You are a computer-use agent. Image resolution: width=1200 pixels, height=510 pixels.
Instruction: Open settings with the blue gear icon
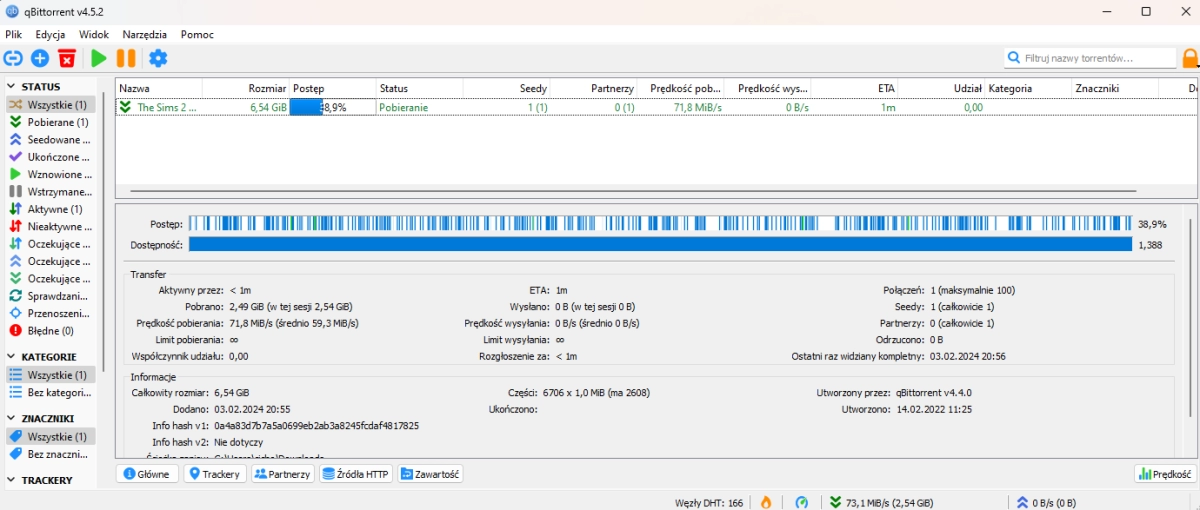tap(158, 58)
